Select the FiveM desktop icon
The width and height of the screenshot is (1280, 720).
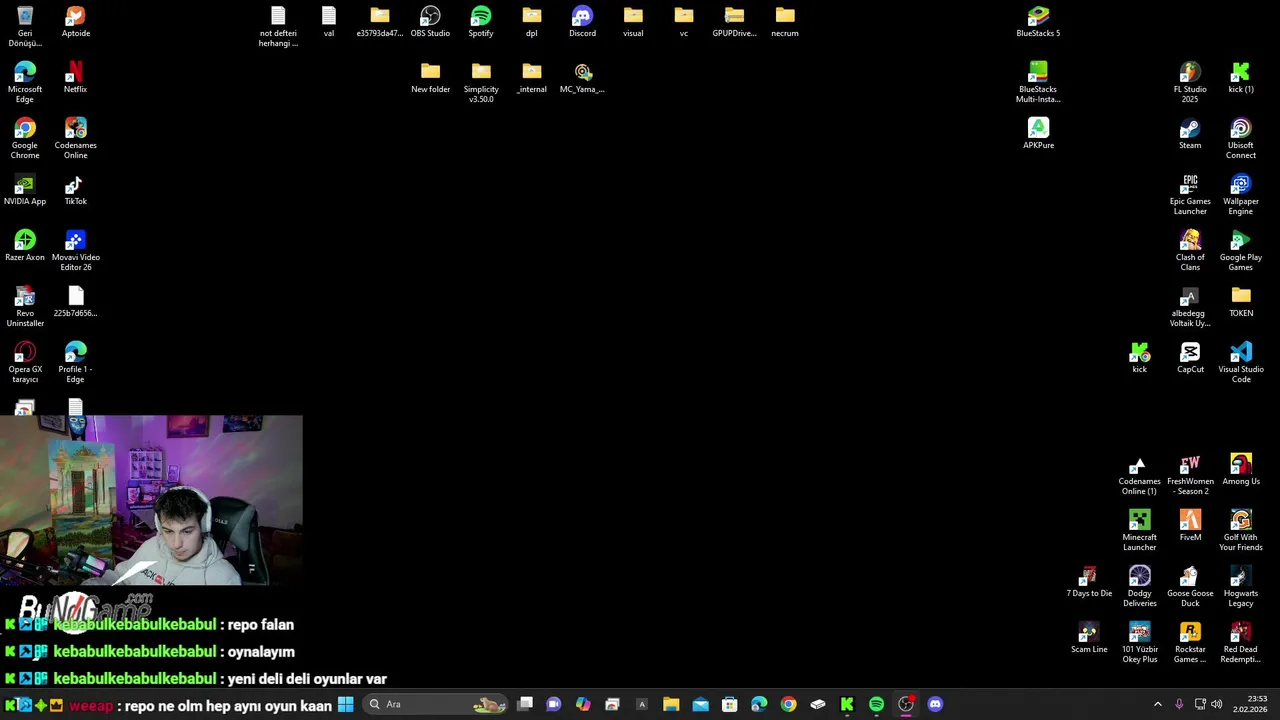[1190, 526]
